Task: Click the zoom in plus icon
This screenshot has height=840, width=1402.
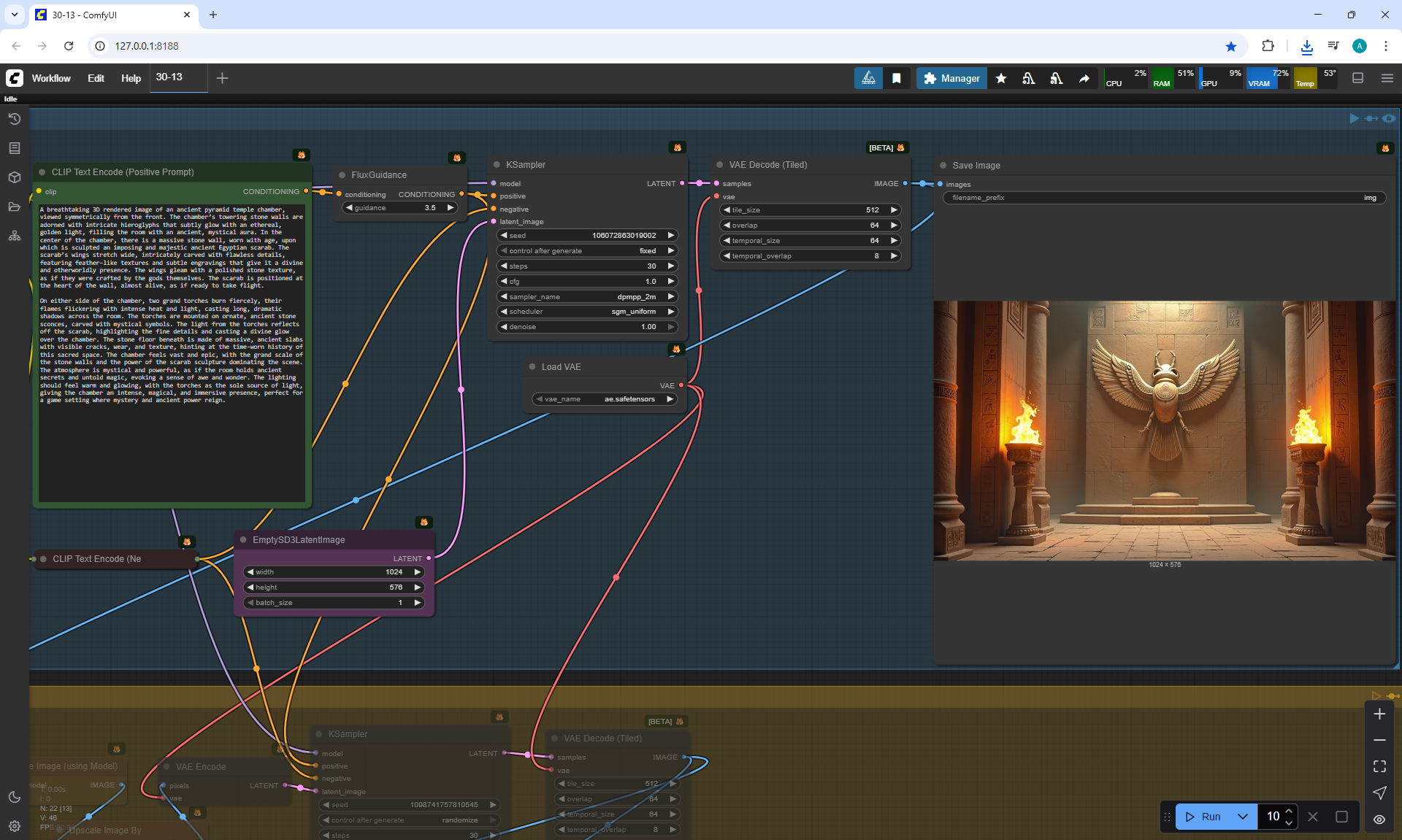Action: point(1379,714)
